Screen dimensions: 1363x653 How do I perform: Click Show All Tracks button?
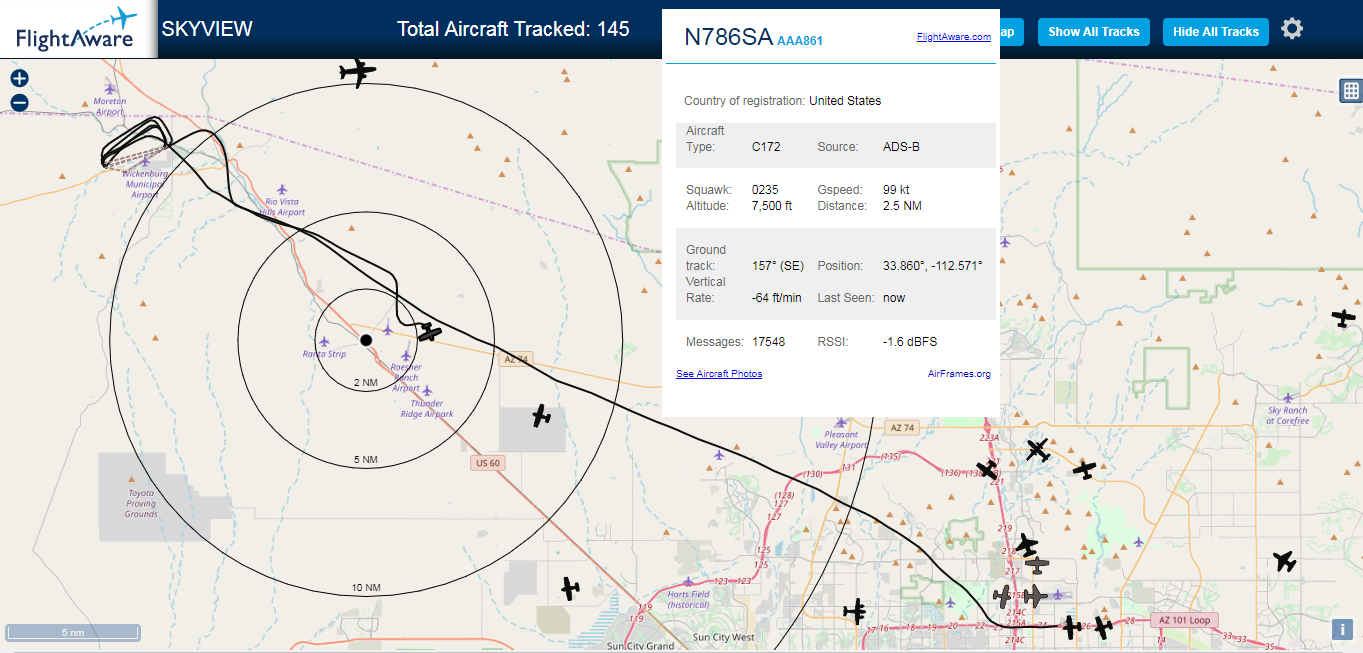pos(1094,32)
